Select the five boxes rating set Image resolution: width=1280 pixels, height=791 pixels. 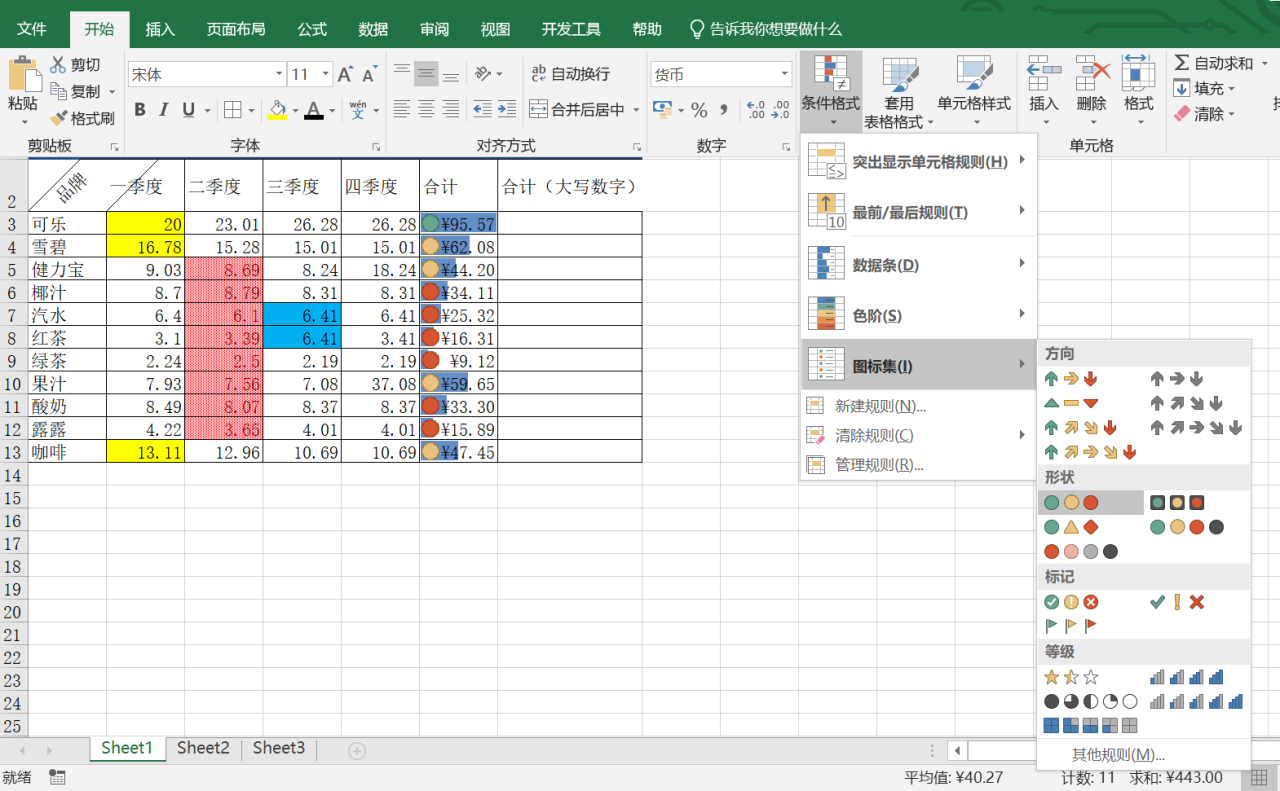(1090, 725)
